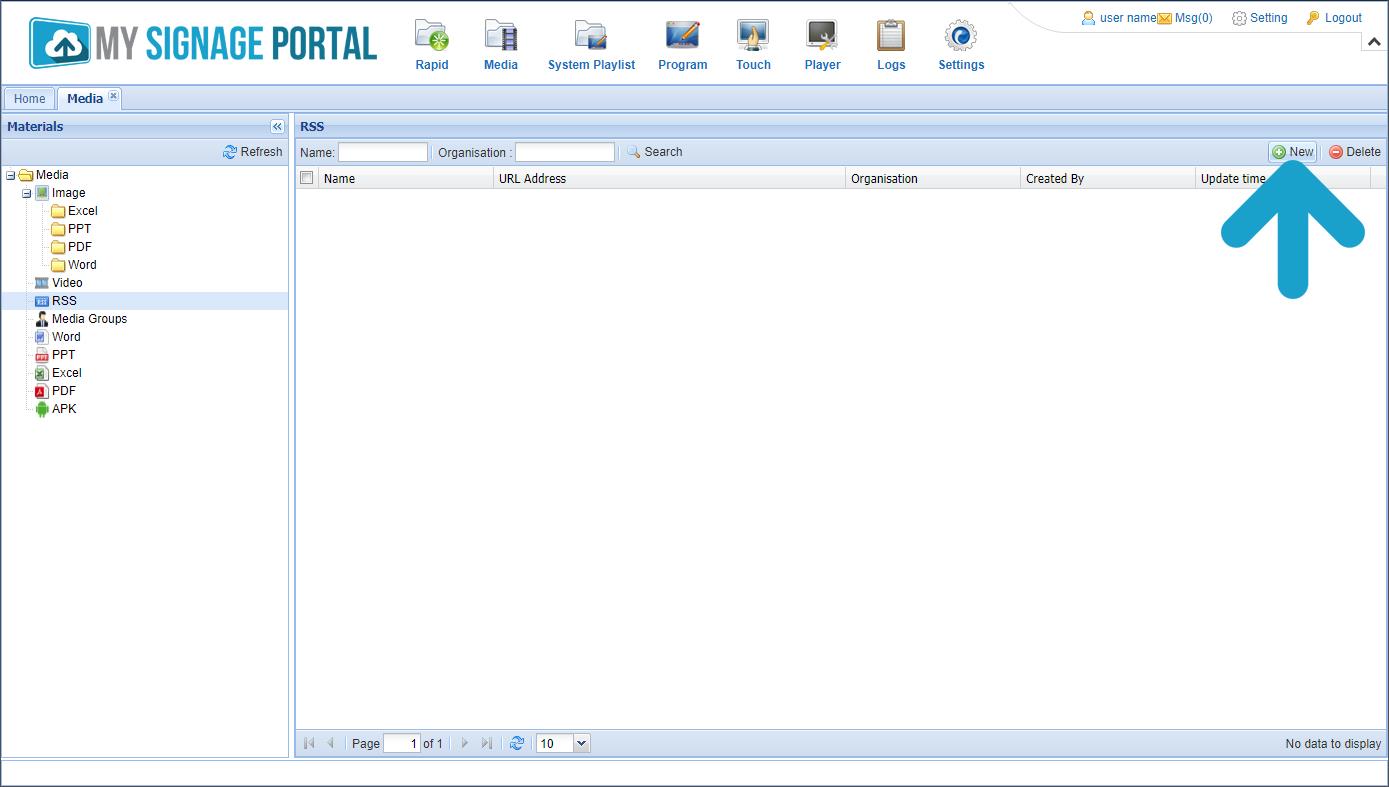The width and height of the screenshot is (1389, 787).
Task: Select the Word document type item
Action: click(x=58, y=337)
